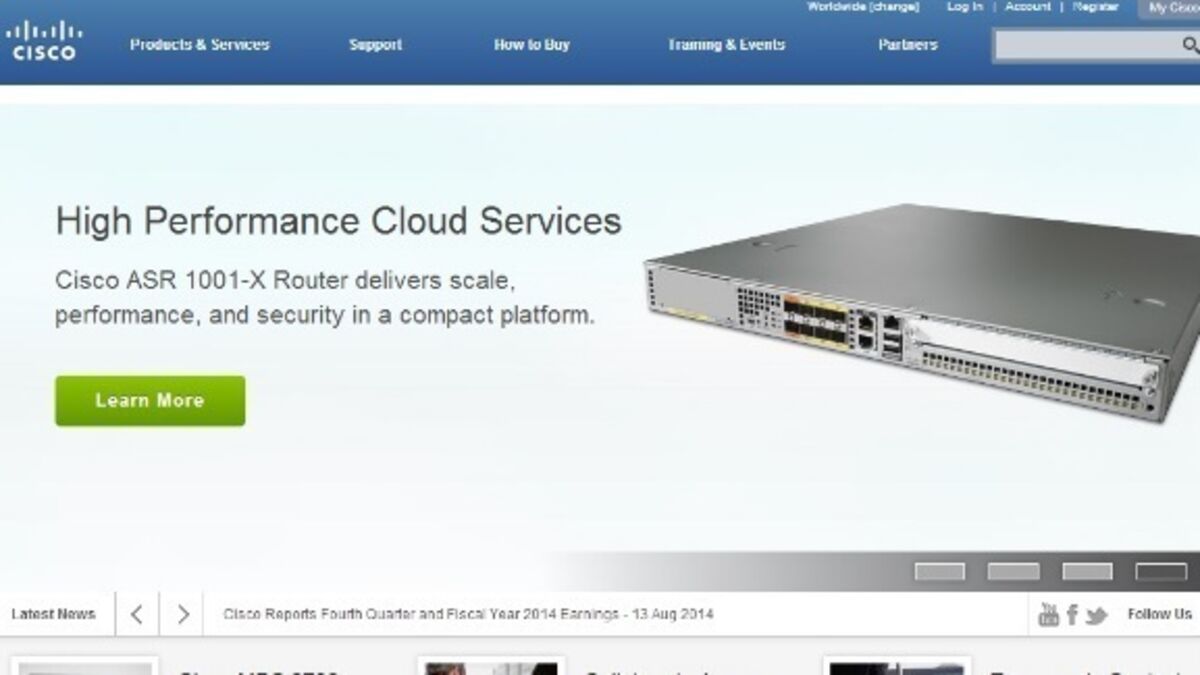The height and width of the screenshot is (675, 1200).
Task: Go to previous Latest News item
Action: (x=137, y=614)
